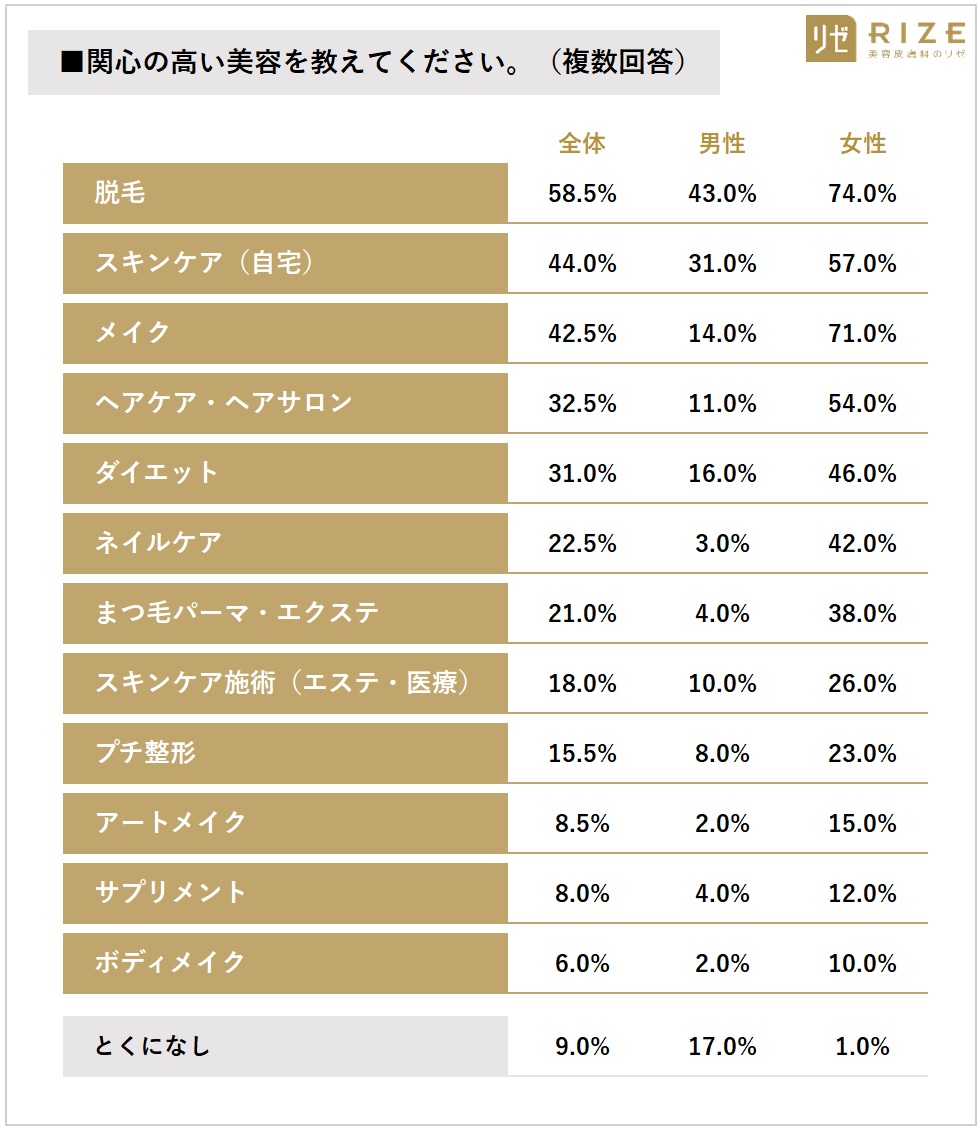Click the スキンケア(自宅) row label

coord(205,264)
